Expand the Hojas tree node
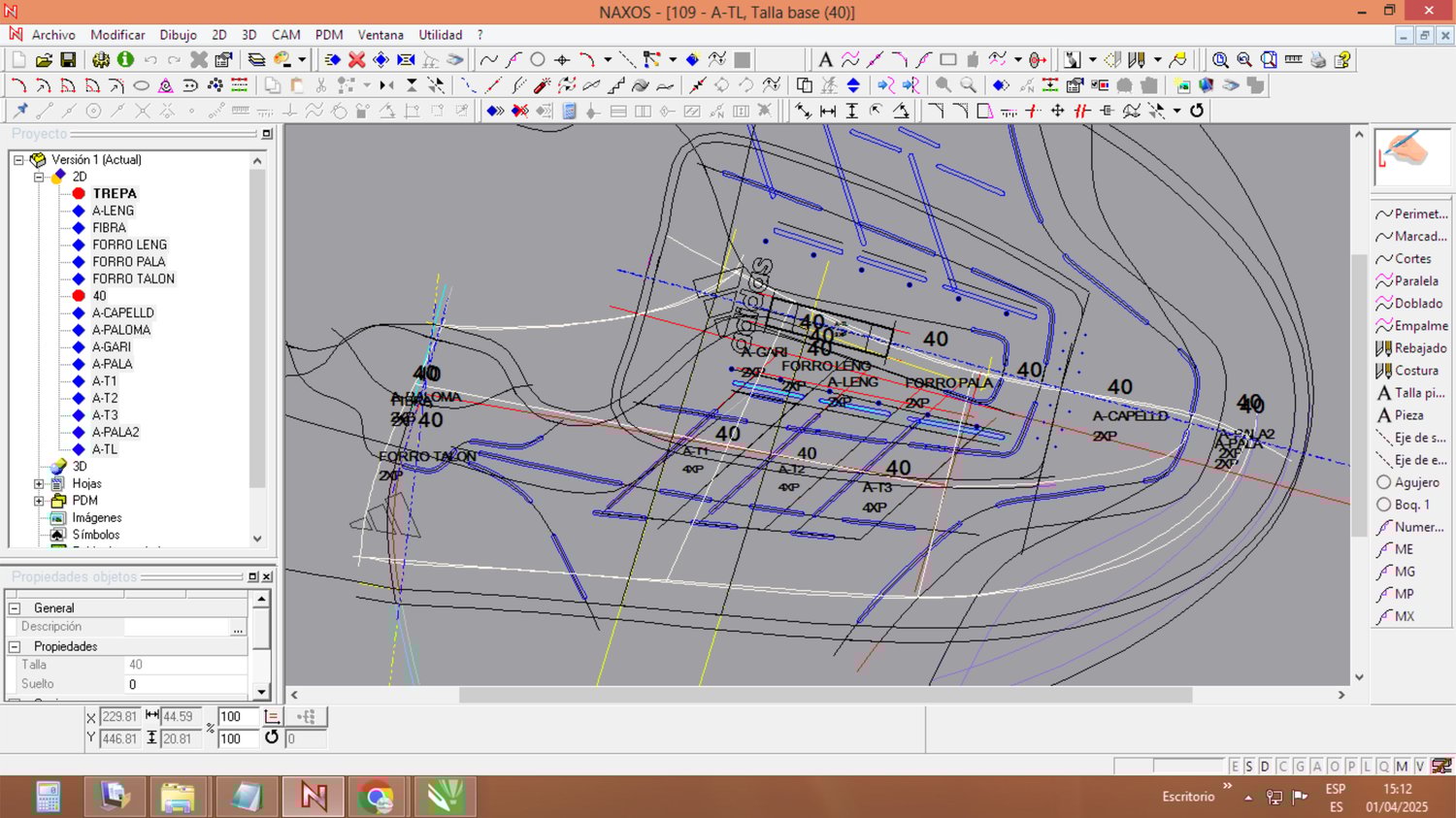This screenshot has width=1456, height=818. 39,483
